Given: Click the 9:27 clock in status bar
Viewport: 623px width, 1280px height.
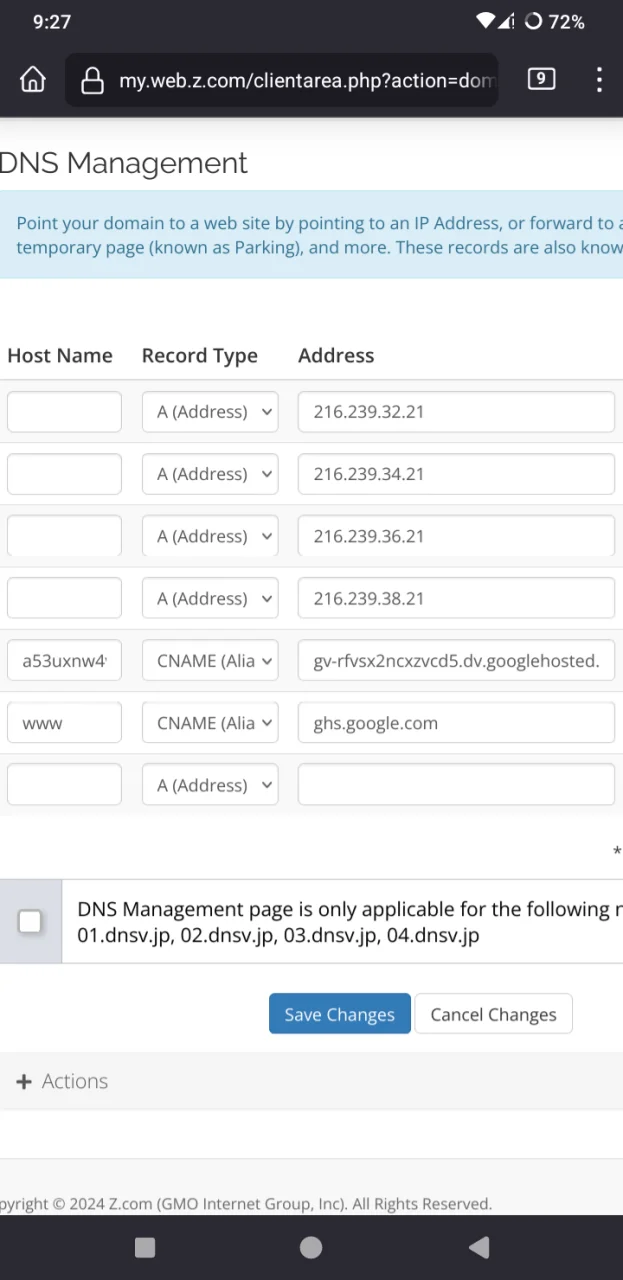Looking at the screenshot, I should pos(52,22).
